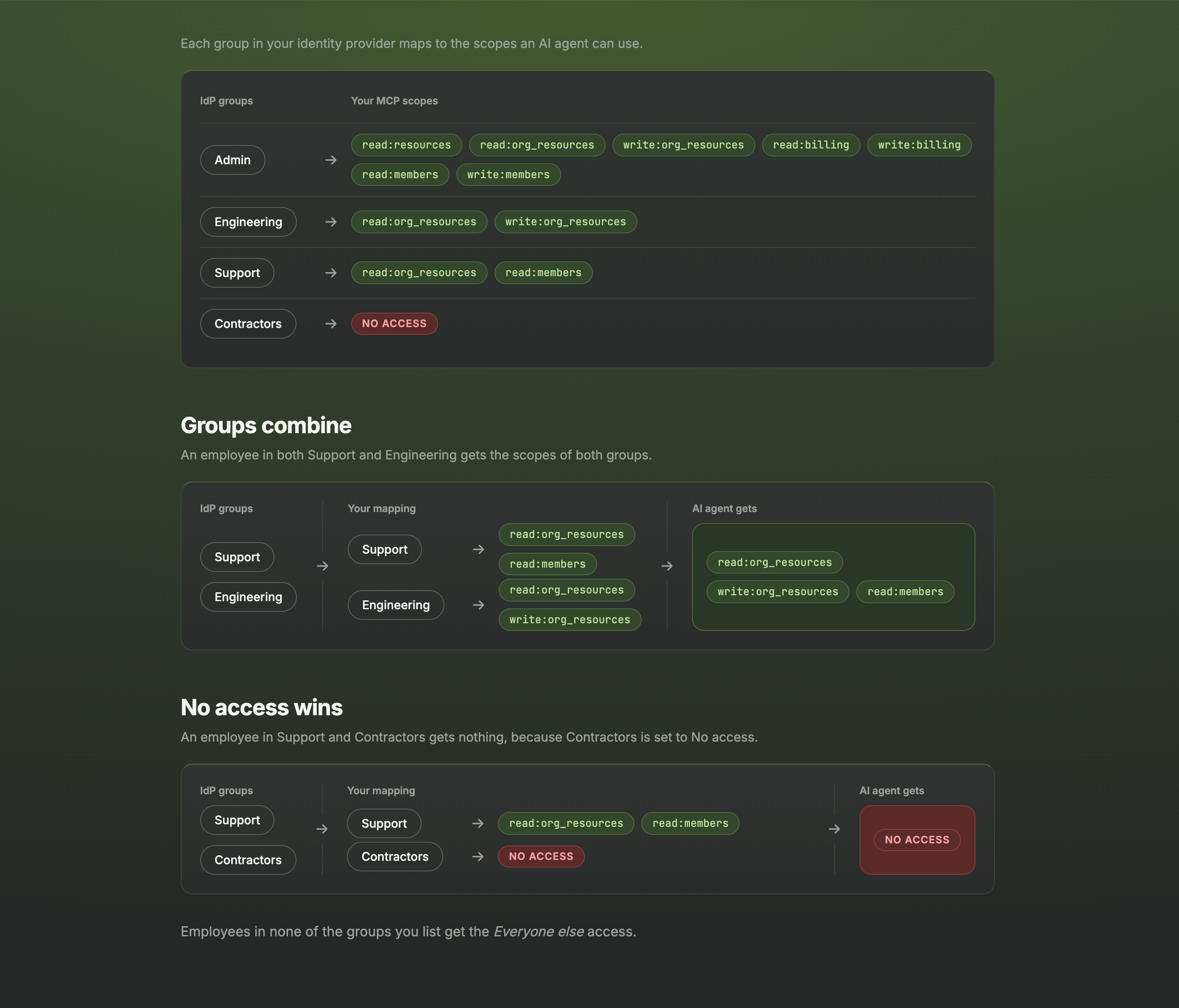
Task: Click the 'No access wins' heading
Action: point(261,708)
